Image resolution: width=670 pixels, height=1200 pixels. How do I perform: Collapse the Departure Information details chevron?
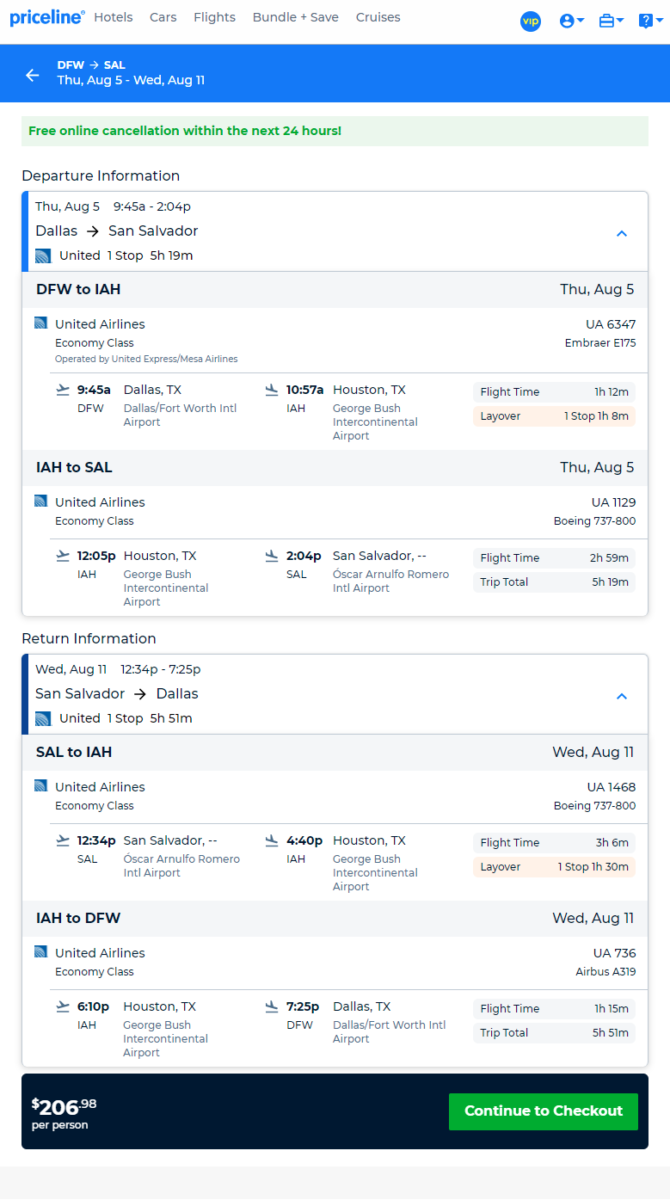tap(621, 234)
